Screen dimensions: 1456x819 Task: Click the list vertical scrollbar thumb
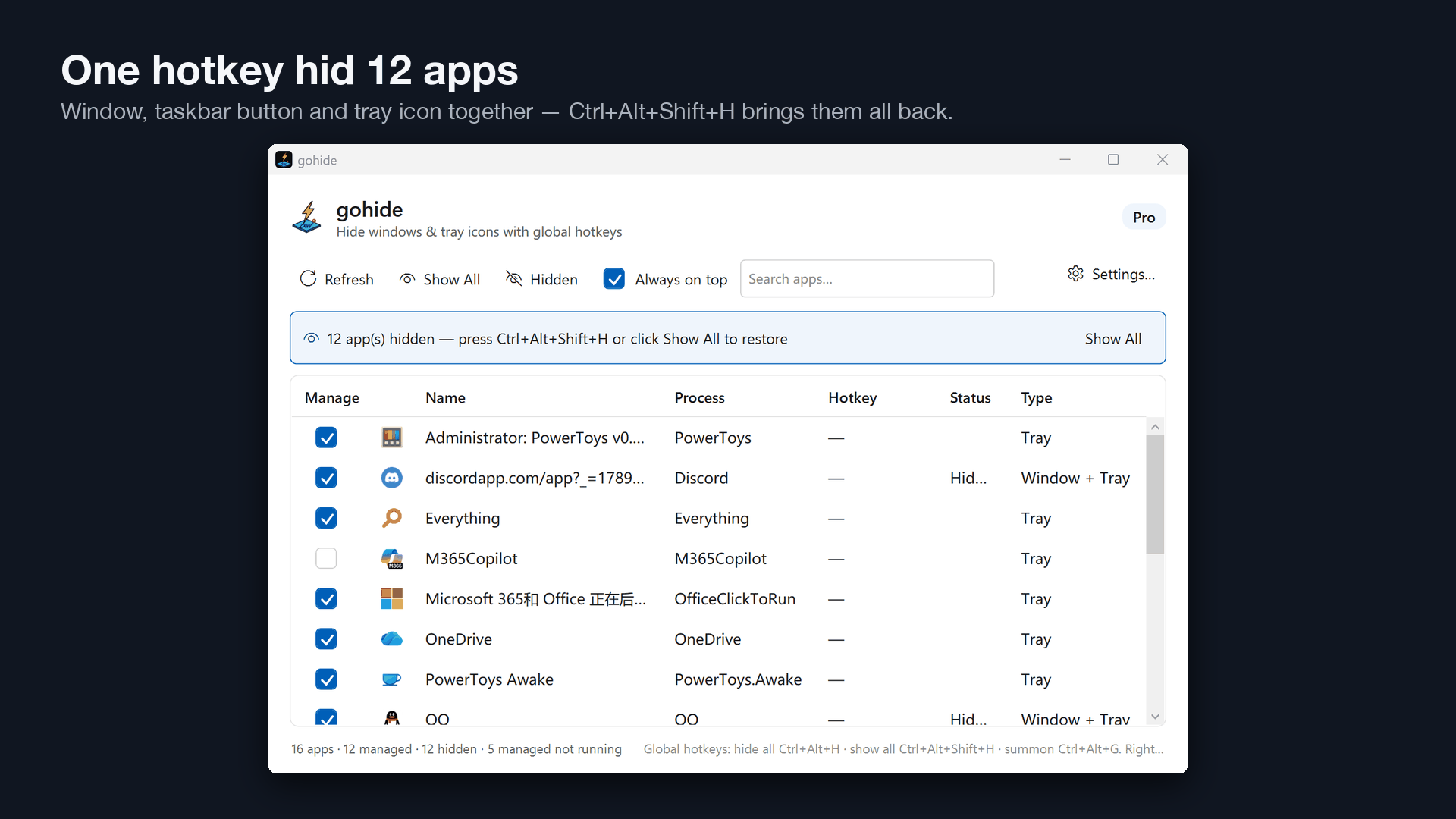(1155, 494)
